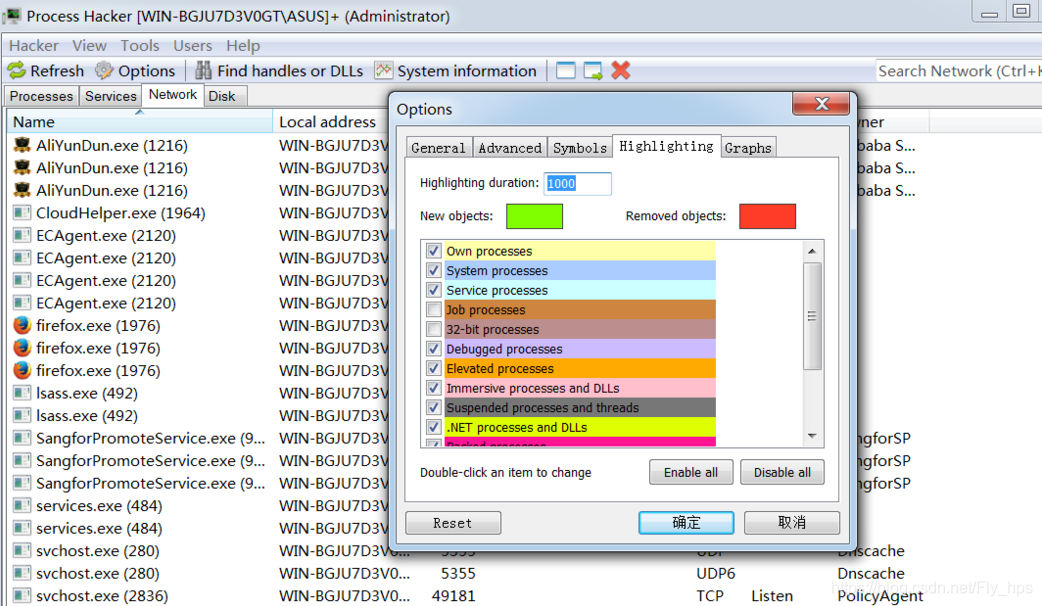Toggle Elevated processes checkbox

pos(434,368)
